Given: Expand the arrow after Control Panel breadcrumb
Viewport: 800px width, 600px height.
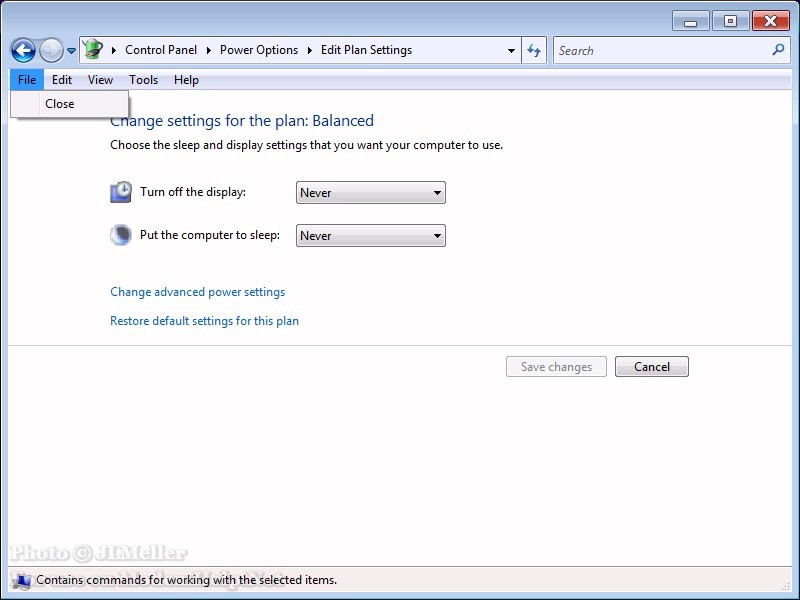Looking at the screenshot, I should pyautogui.click(x=209, y=50).
